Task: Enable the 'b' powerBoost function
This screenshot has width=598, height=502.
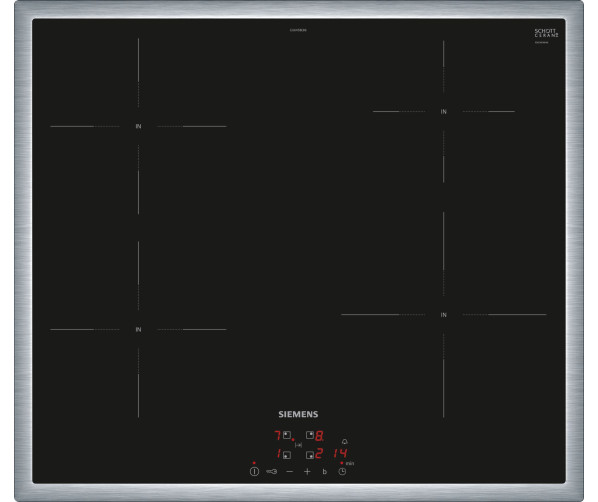Action: [325, 472]
